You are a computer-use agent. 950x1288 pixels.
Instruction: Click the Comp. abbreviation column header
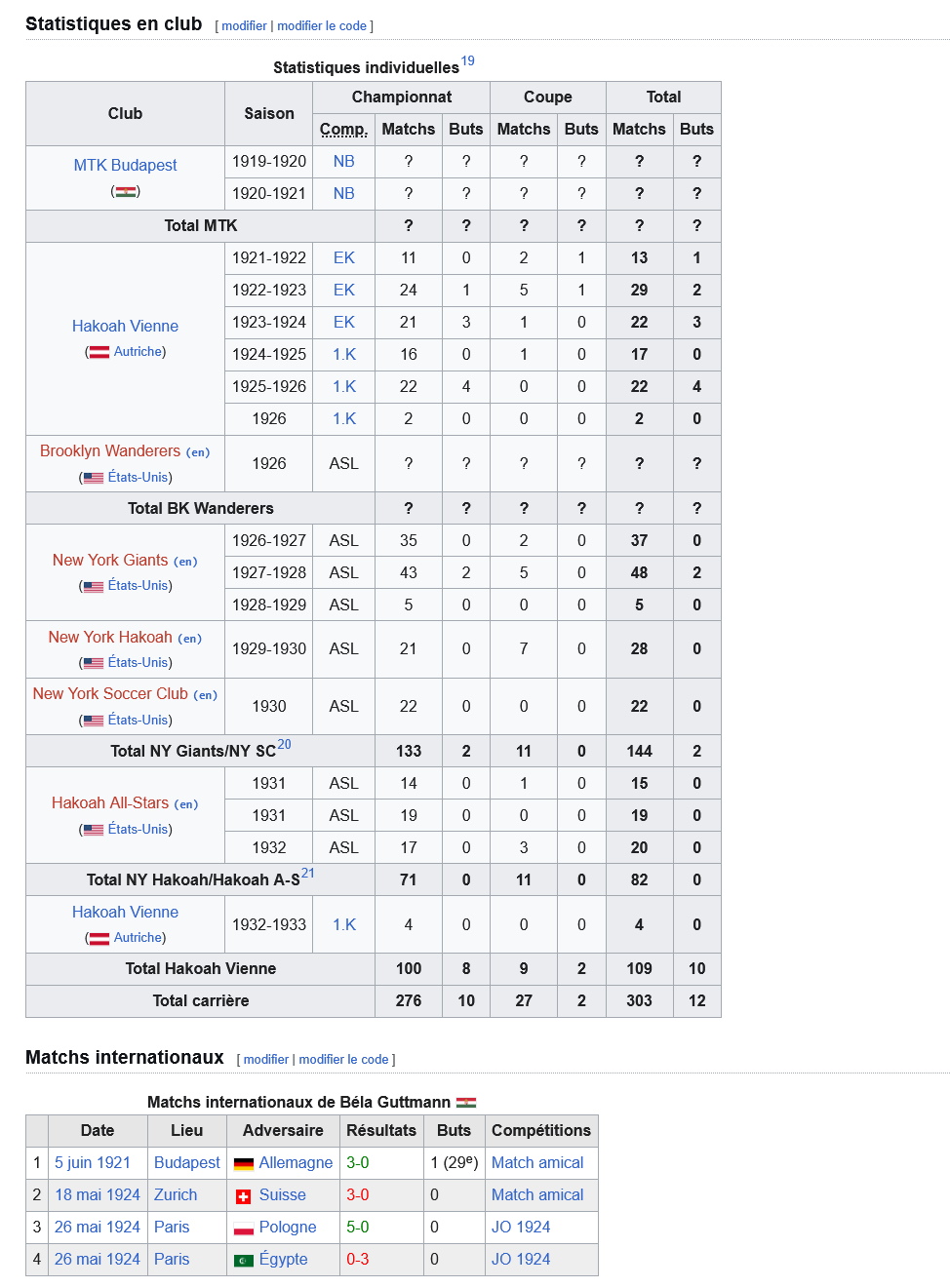[343, 129]
